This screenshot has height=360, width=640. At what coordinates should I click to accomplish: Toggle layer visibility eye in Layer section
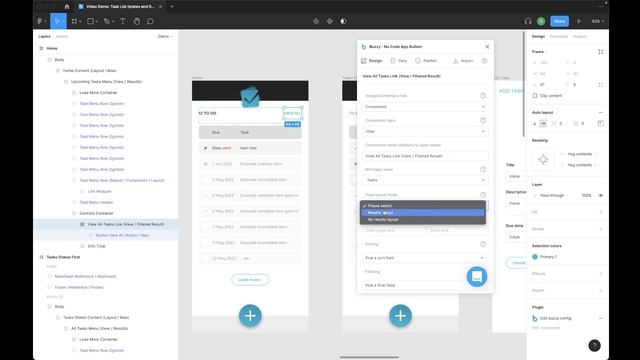[x=600, y=196]
